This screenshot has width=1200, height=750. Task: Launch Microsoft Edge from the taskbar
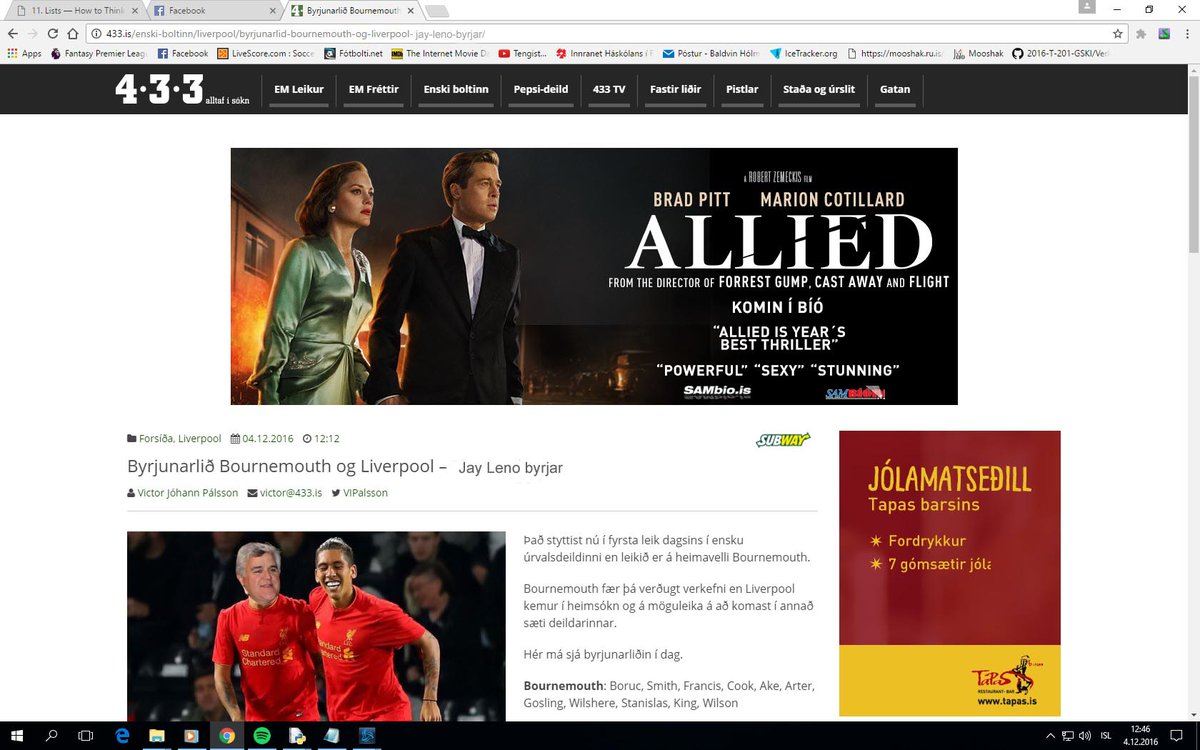(x=122, y=736)
